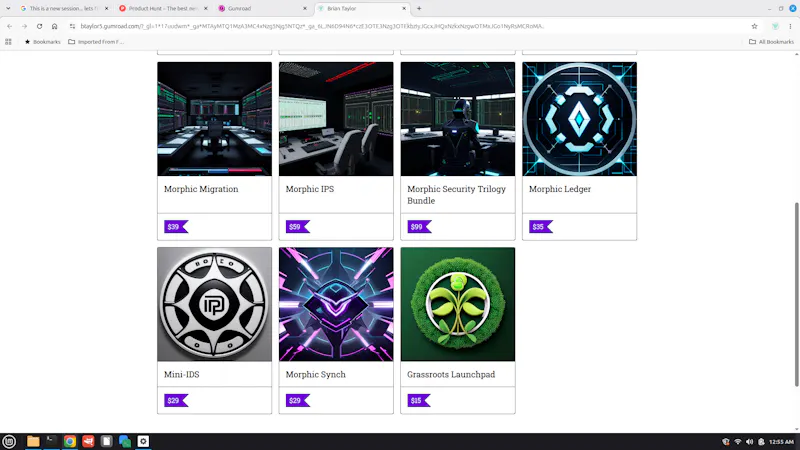The image size is (800, 450).
Task: Open the text editor icon in taskbar
Action: pyautogui.click(x=106, y=441)
